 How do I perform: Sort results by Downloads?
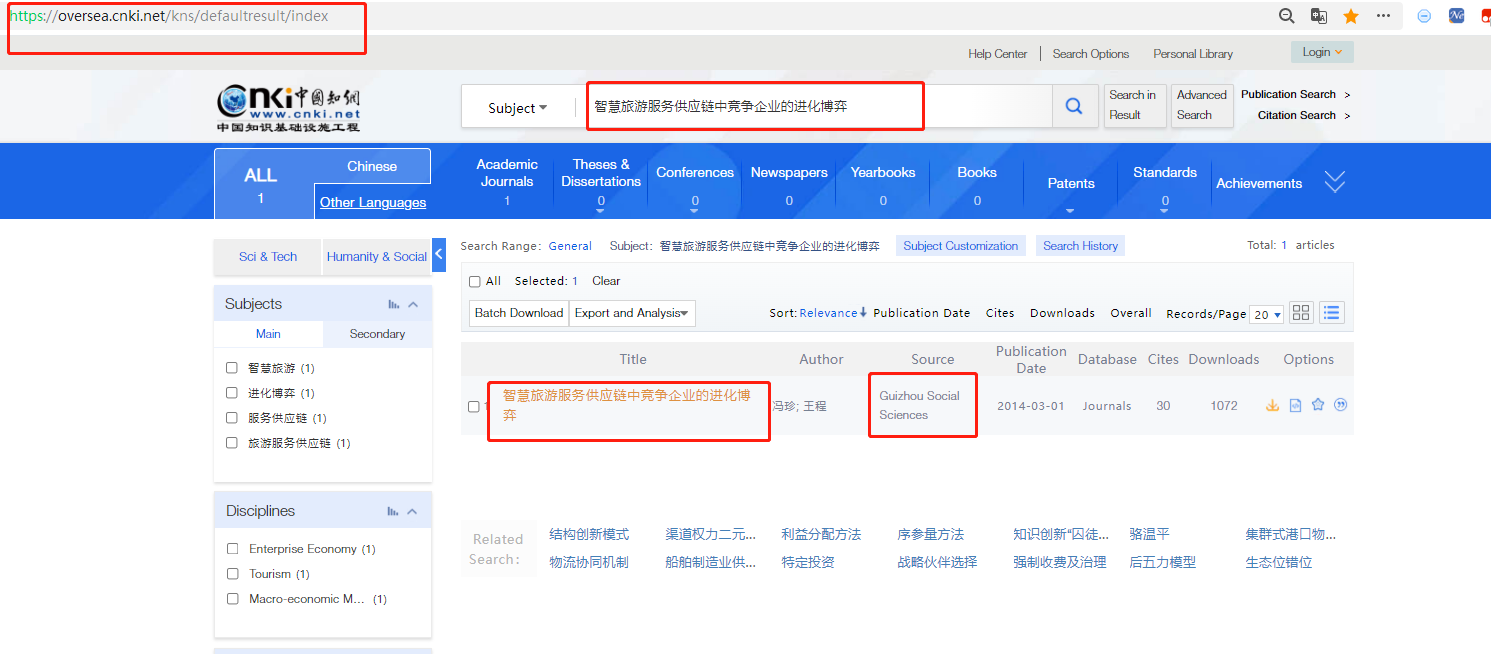tap(1062, 313)
